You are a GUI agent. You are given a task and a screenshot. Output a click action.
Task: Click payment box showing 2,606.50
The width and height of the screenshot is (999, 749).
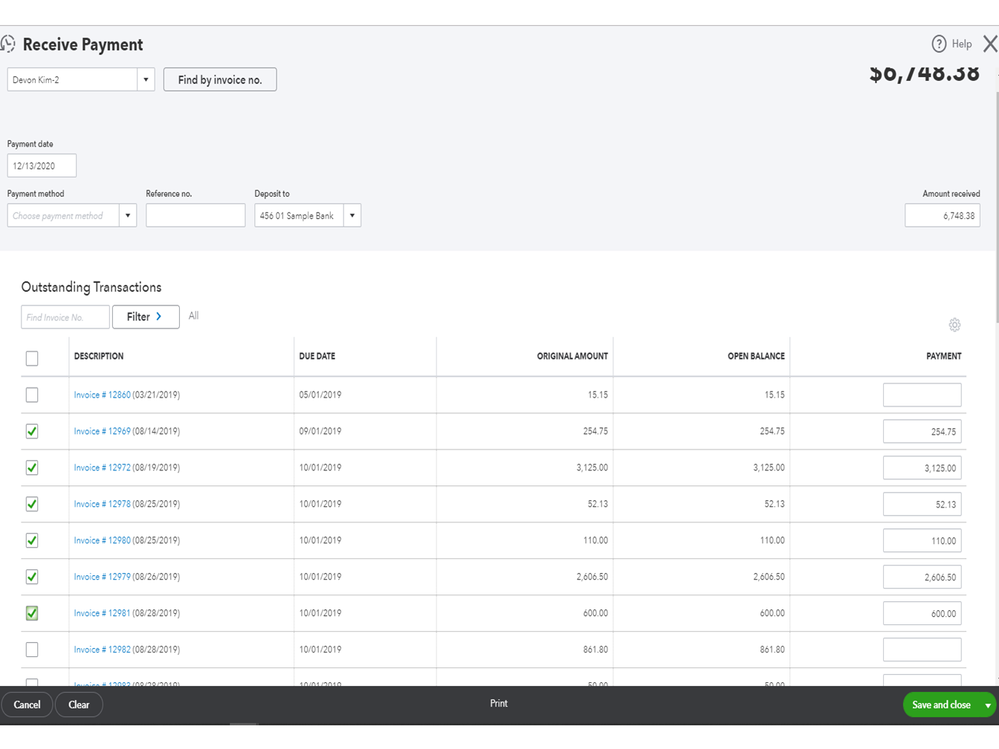[922, 576]
